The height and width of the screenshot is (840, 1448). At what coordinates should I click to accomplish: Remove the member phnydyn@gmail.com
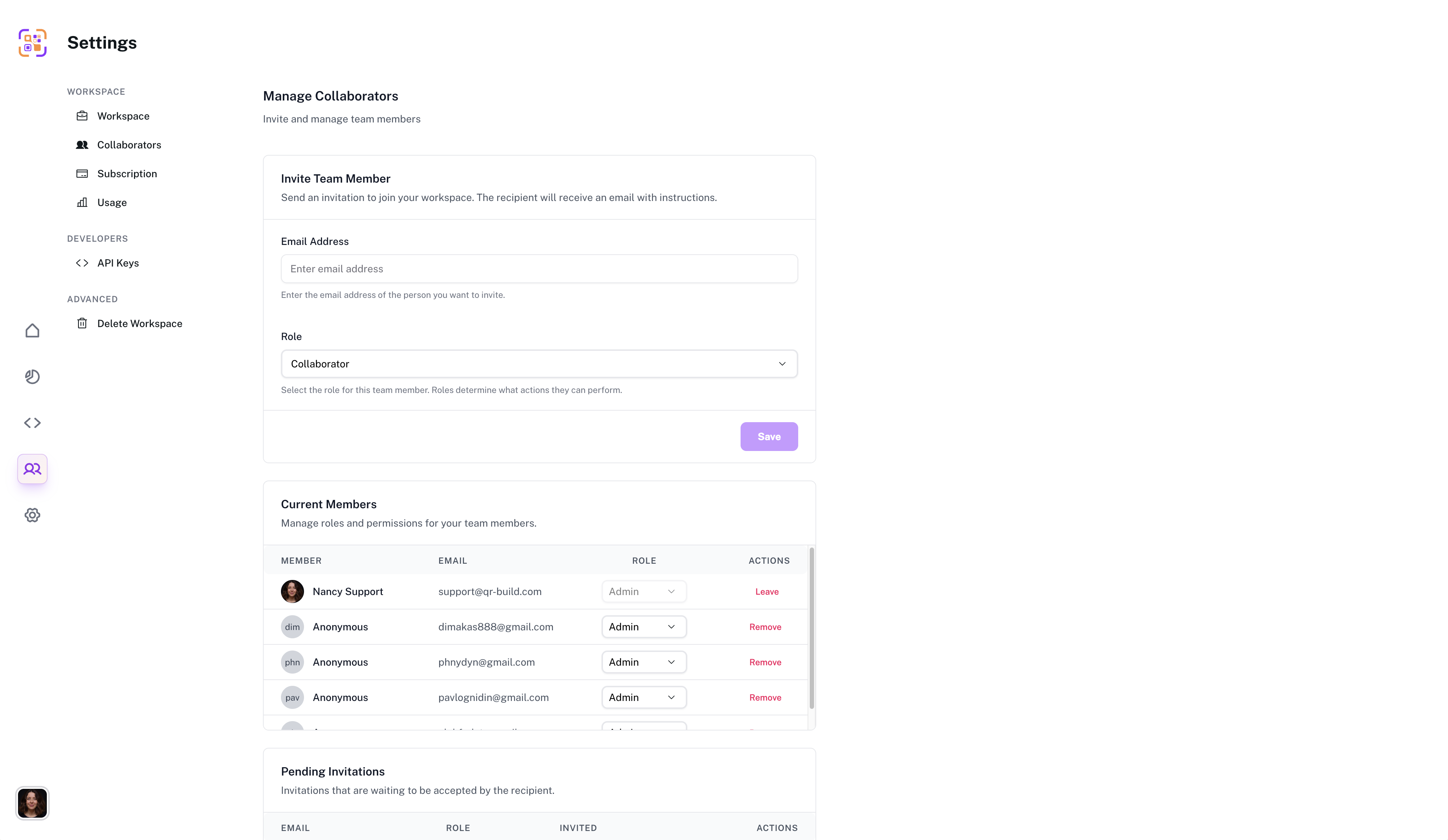[765, 662]
